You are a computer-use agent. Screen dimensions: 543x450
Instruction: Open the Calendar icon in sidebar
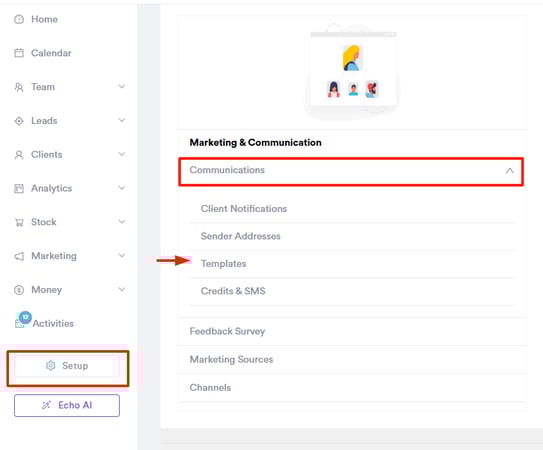click(19, 53)
